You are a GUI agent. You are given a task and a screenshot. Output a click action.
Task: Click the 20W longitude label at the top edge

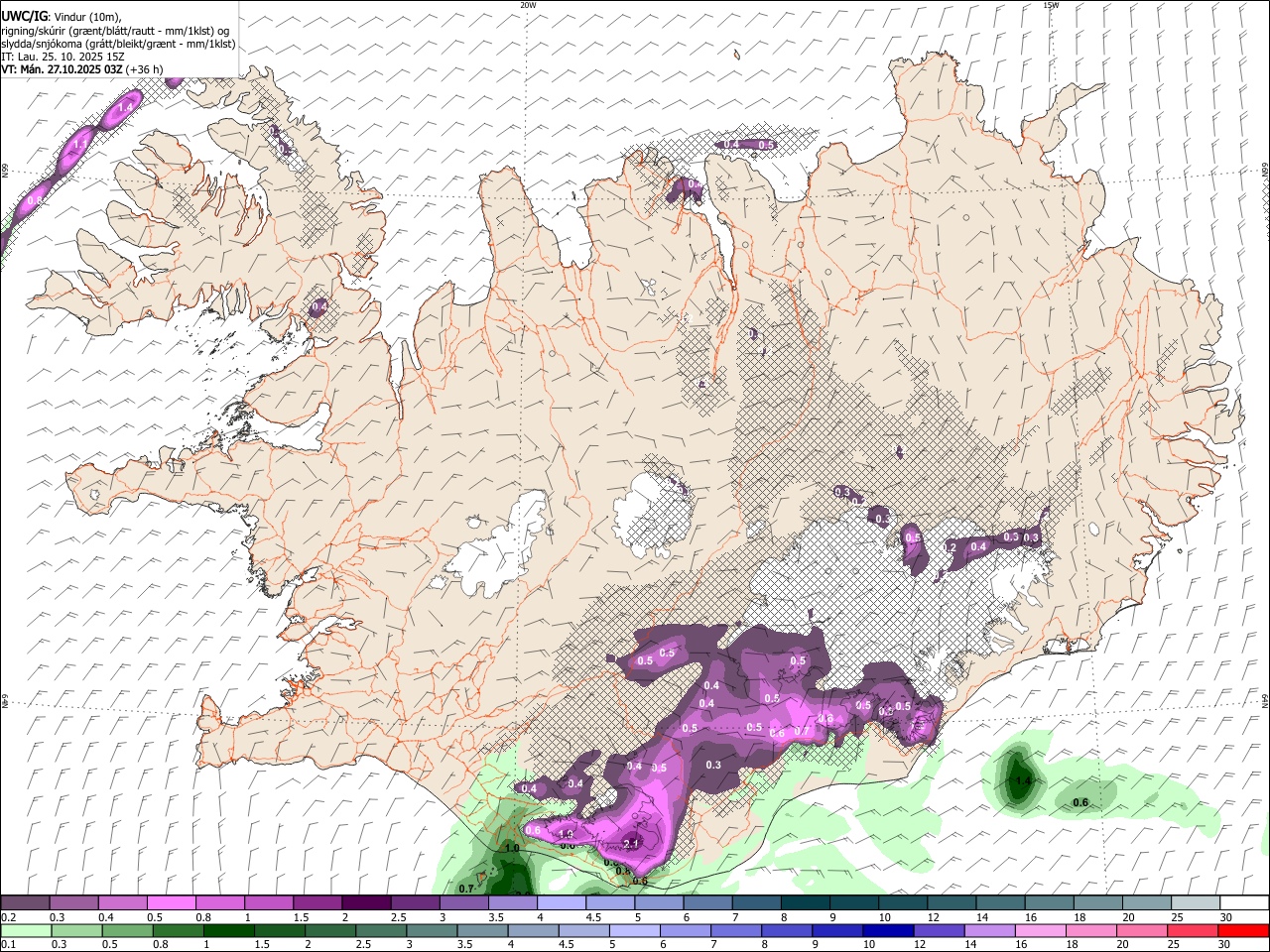click(x=528, y=5)
